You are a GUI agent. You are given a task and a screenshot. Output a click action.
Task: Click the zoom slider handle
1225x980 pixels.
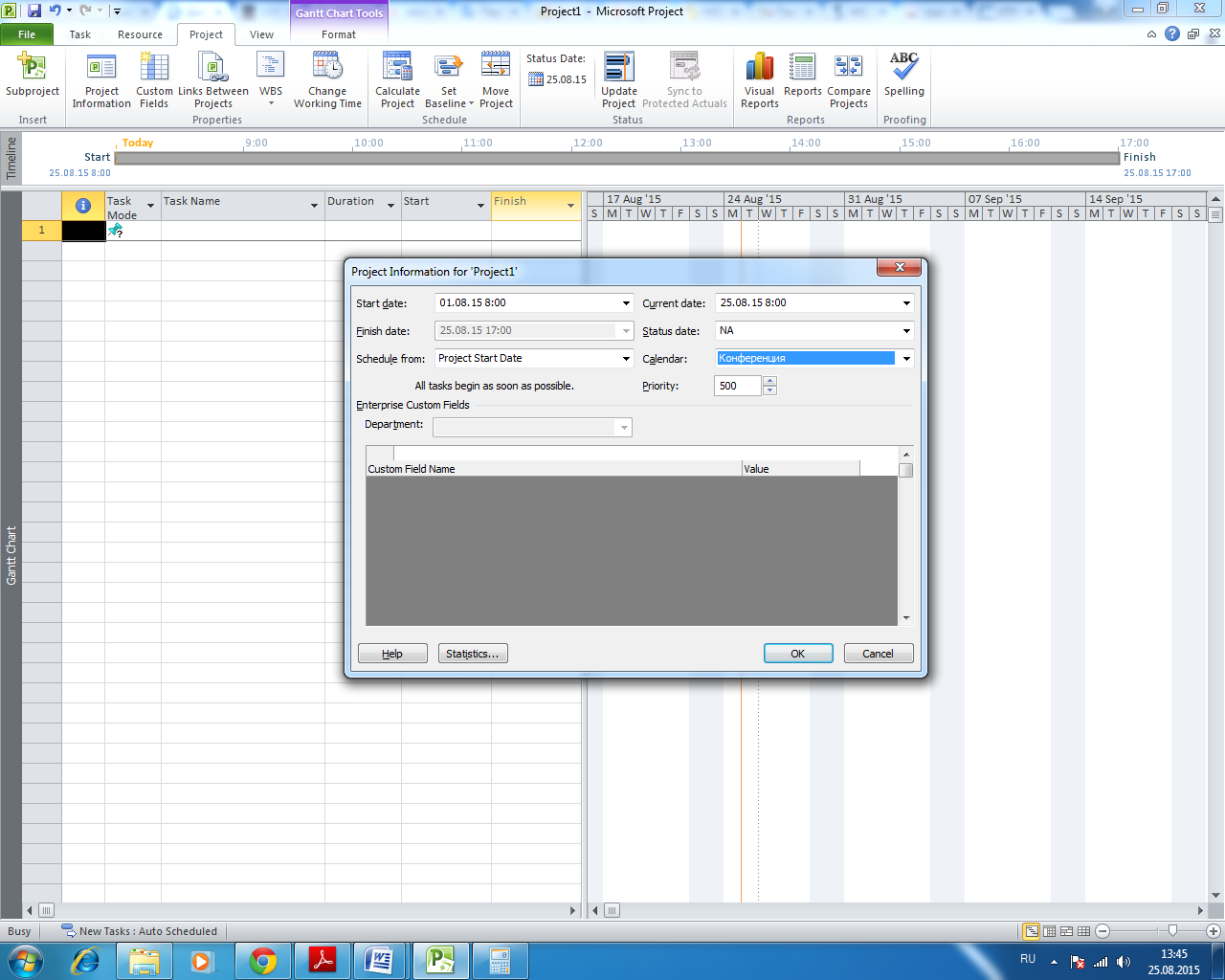(x=1173, y=931)
